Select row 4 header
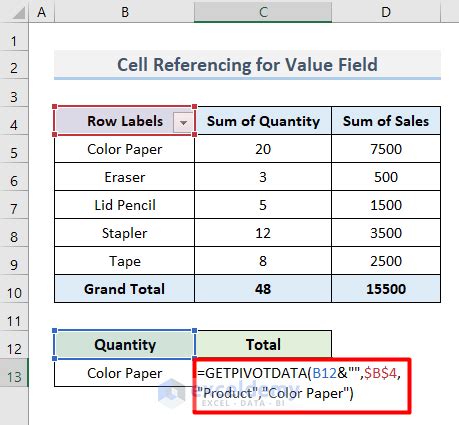The height and width of the screenshot is (425, 459). (x=14, y=121)
